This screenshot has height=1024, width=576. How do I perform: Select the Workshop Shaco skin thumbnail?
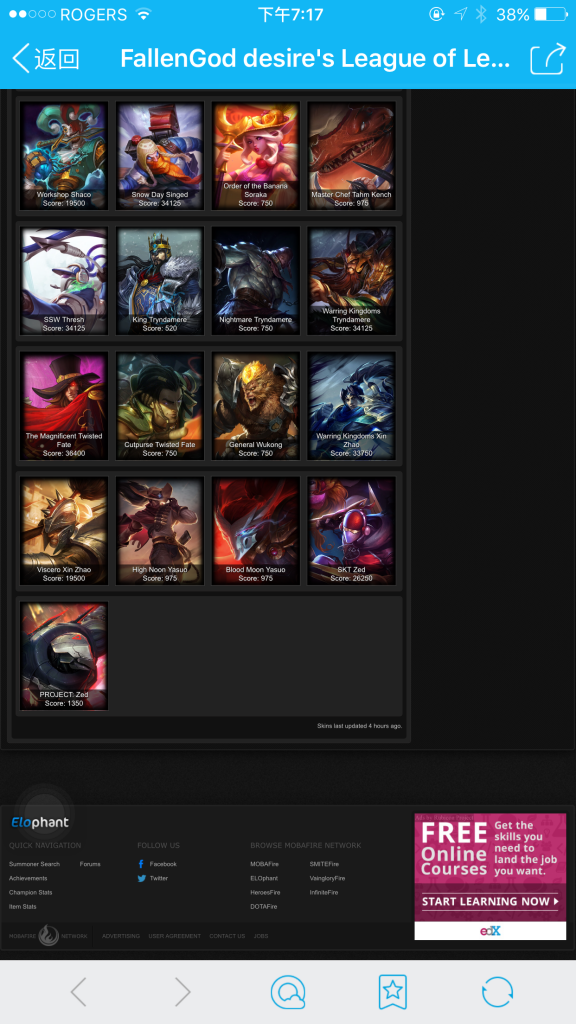coord(64,155)
